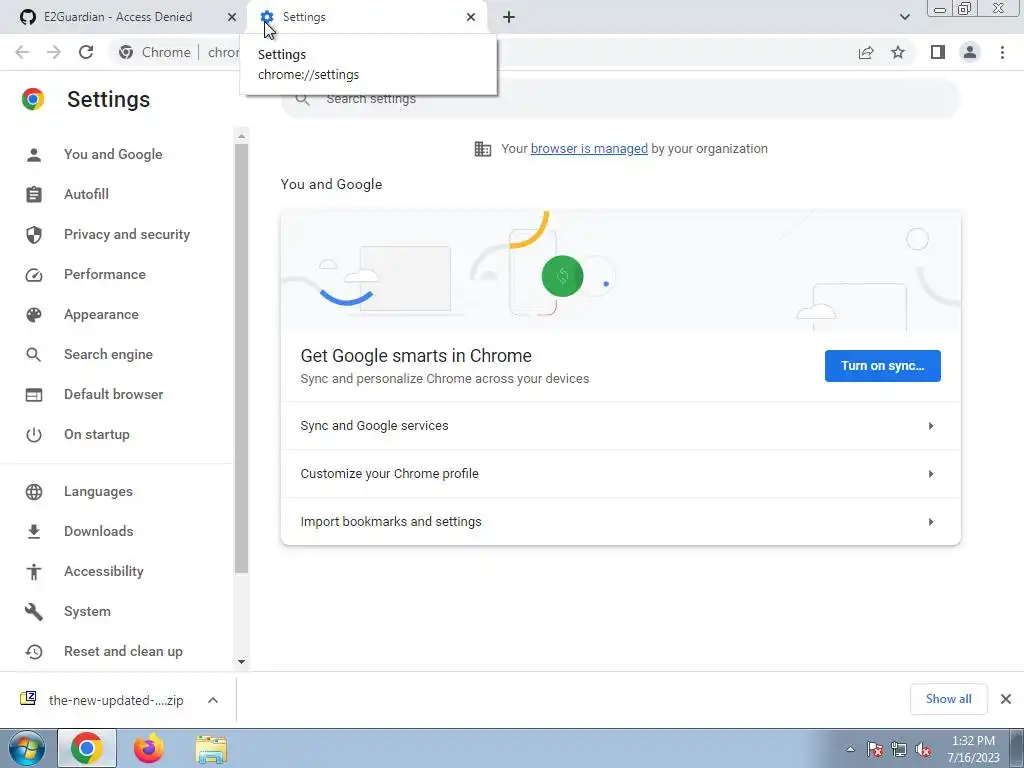Reload the page with the refresh icon
Screen dimensions: 1024x768
tap(86, 52)
